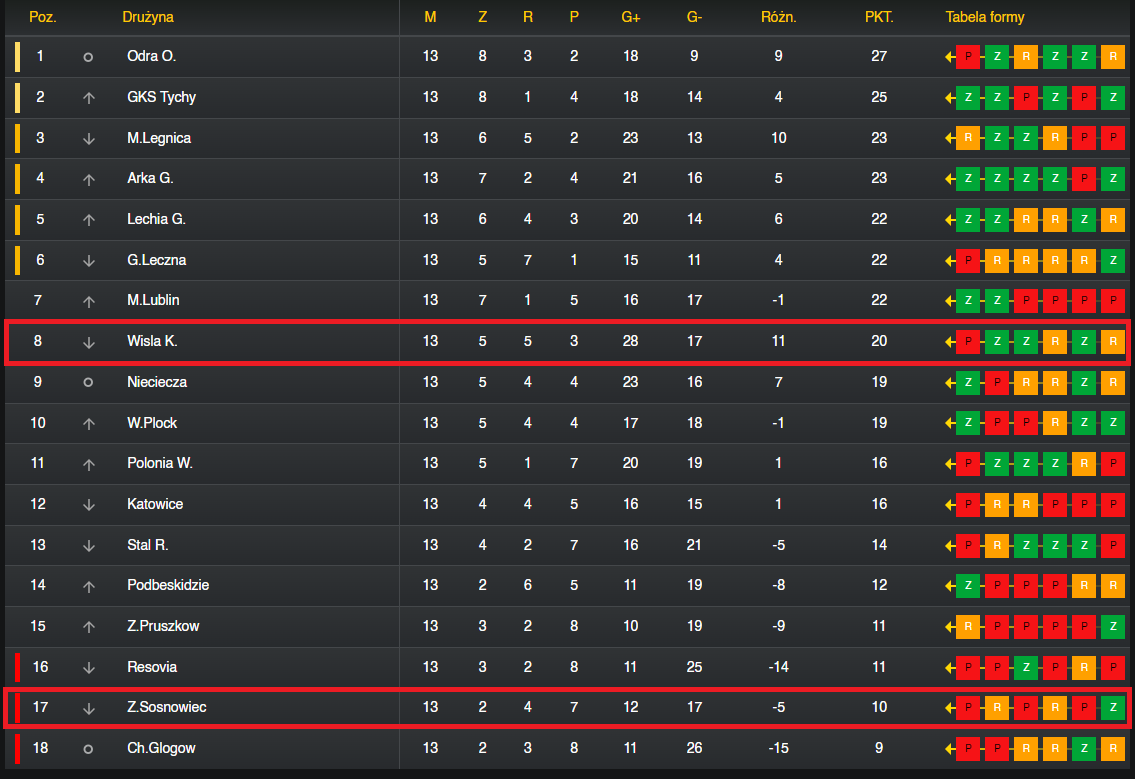Sort by the G+ column header
This screenshot has width=1135, height=779.
click(x=630, y=17)
